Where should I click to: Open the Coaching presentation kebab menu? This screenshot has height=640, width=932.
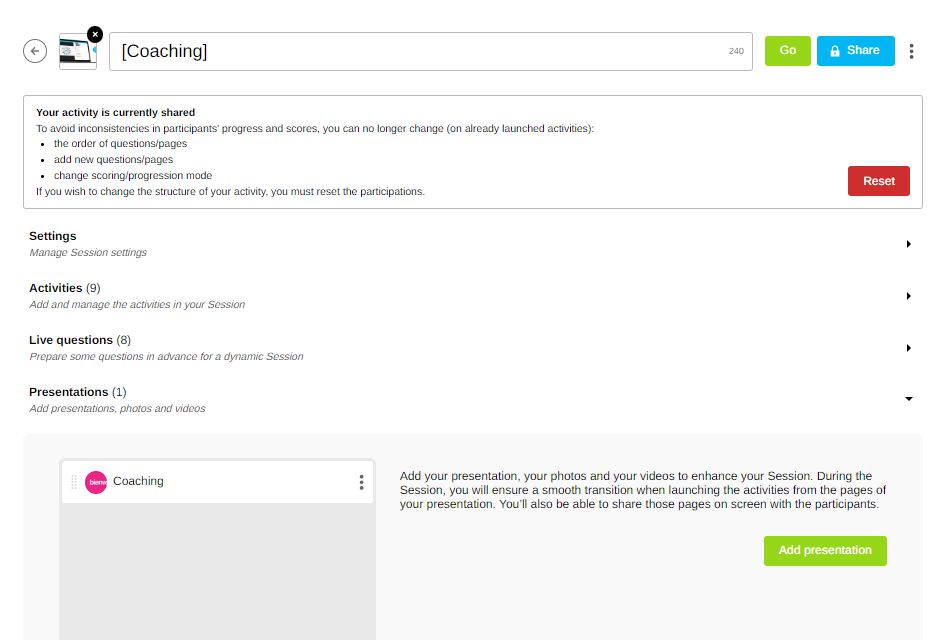(x=361, y=482)
